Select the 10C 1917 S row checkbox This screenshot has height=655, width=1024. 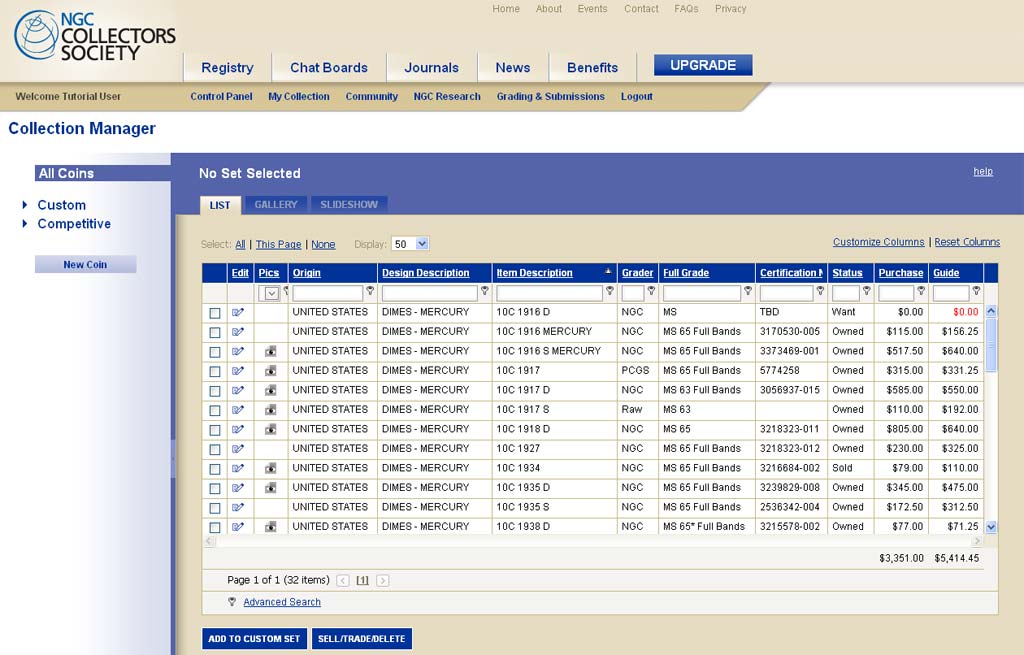[215, 411]
